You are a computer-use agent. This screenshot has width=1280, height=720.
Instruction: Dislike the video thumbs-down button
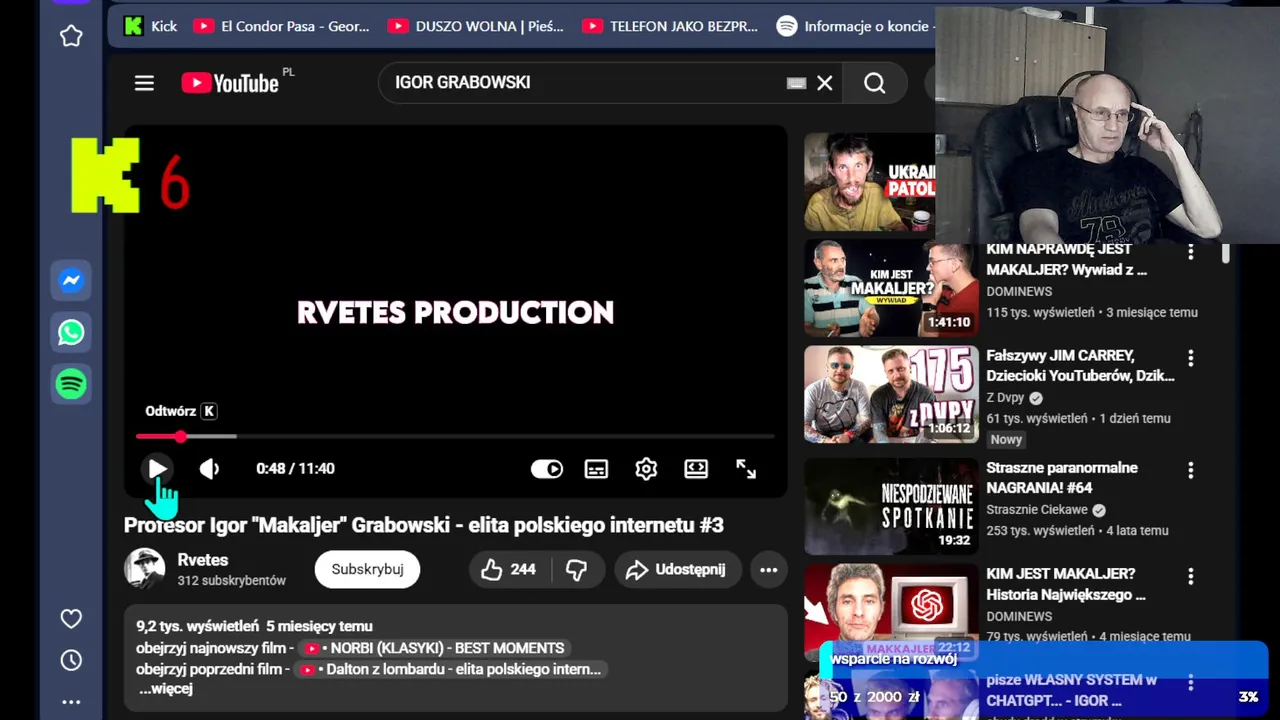coord(577,569)
